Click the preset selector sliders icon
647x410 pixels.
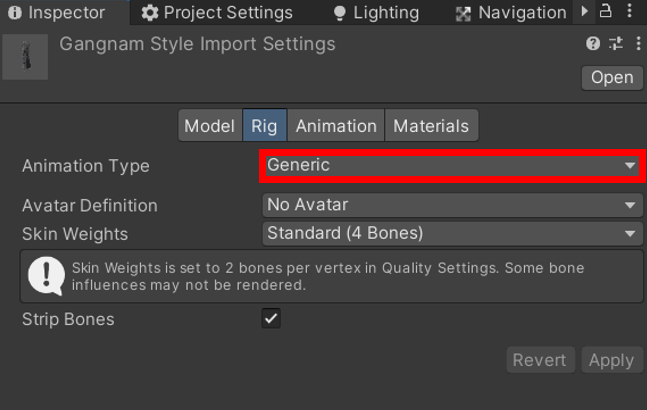pos(616,43)
